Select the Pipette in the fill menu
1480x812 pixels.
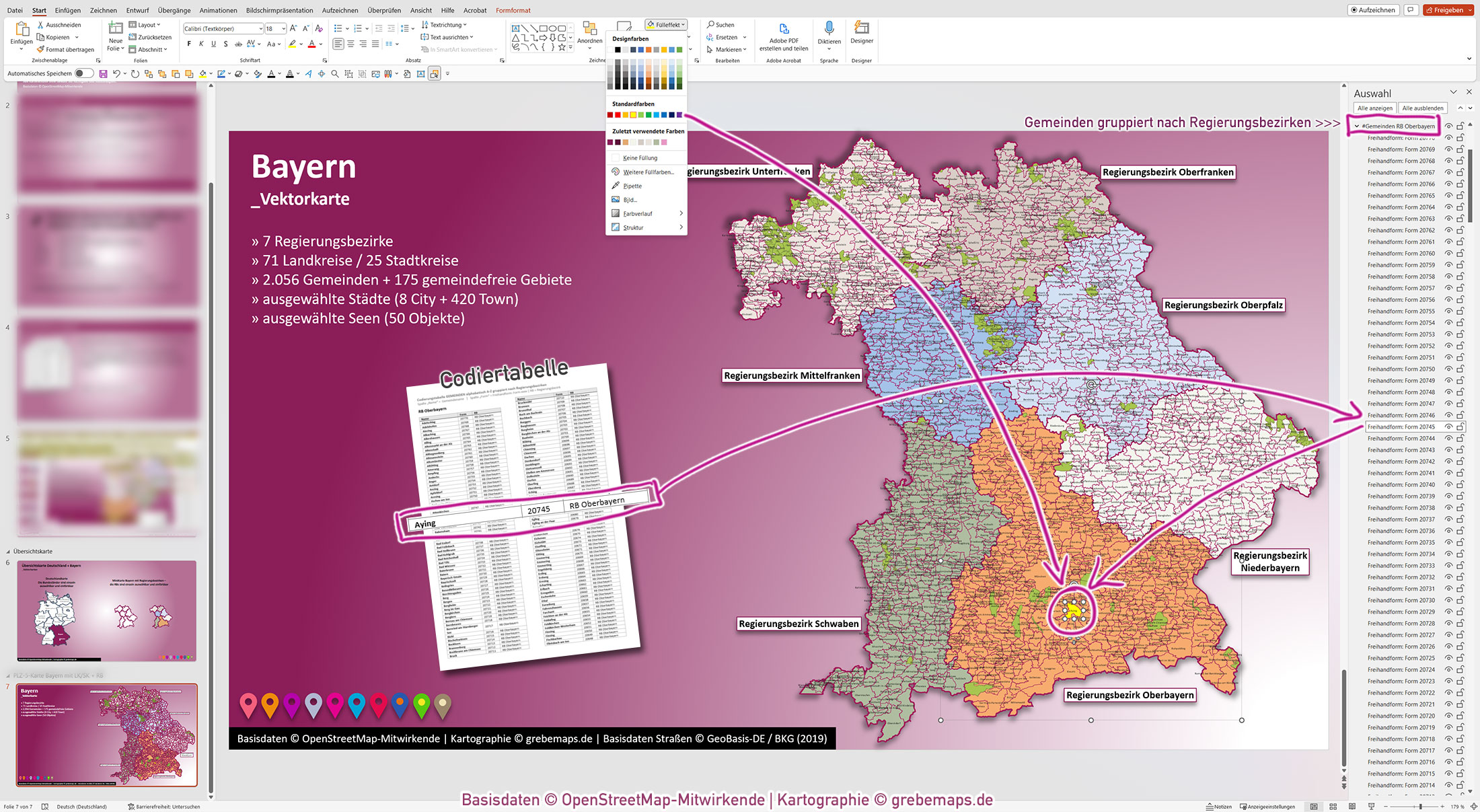coord(630,186)
